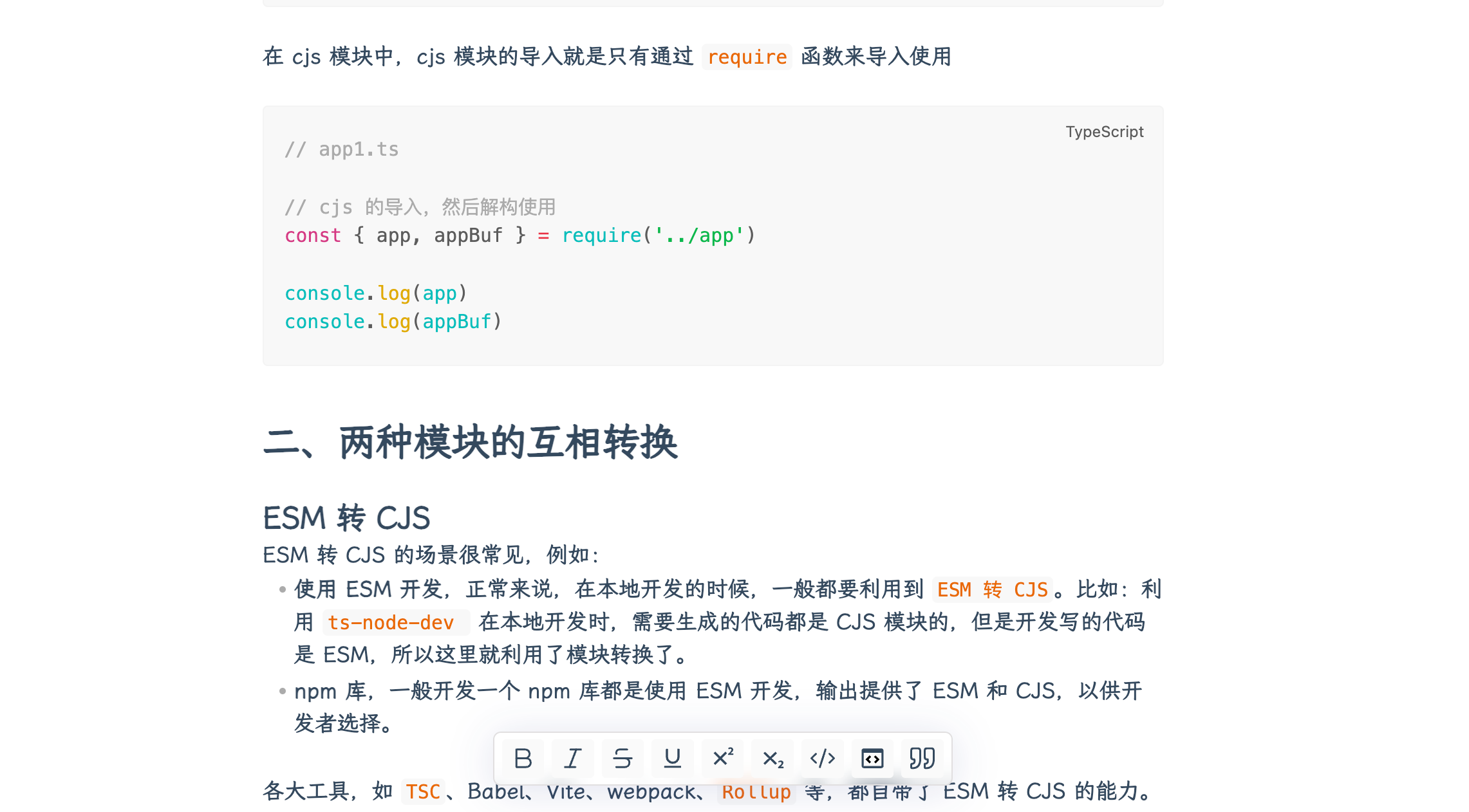Toggle bold formatting in floating toolbar

523,759
